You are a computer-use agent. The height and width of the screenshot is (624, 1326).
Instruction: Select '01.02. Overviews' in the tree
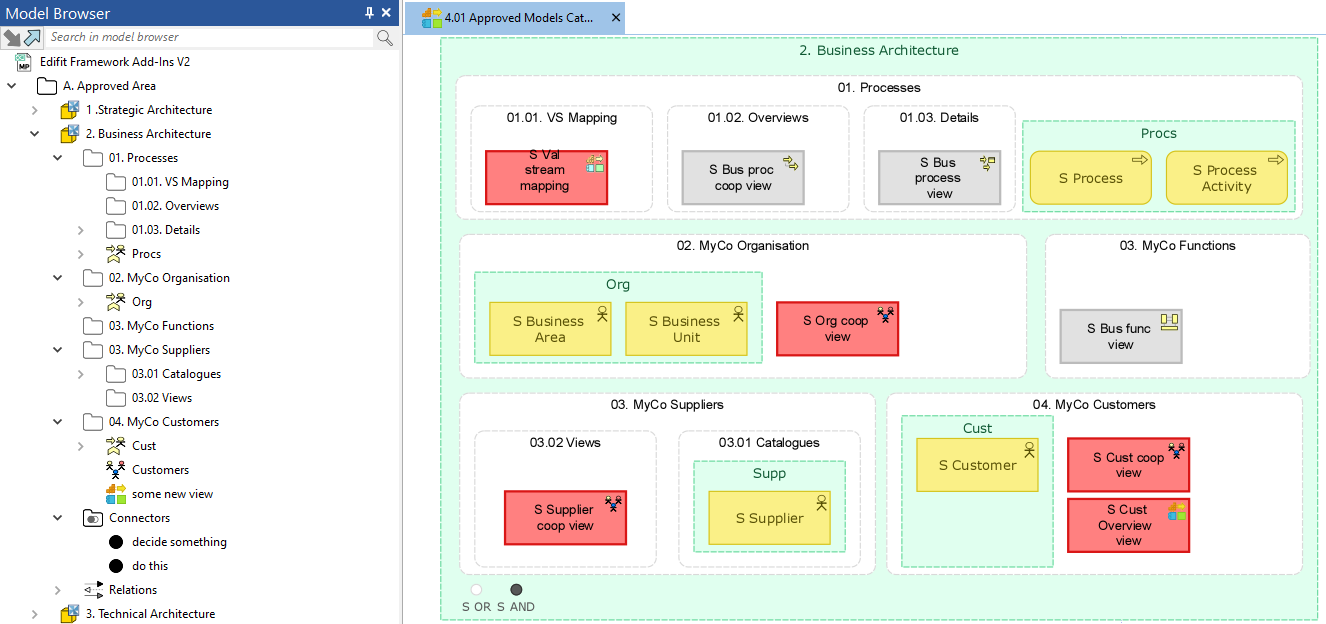point(175,206)
